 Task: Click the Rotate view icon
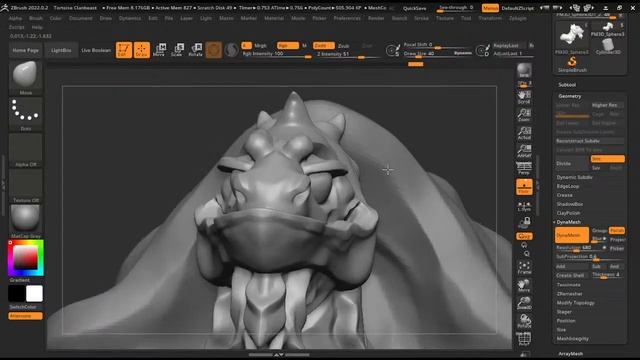point(524,321)
